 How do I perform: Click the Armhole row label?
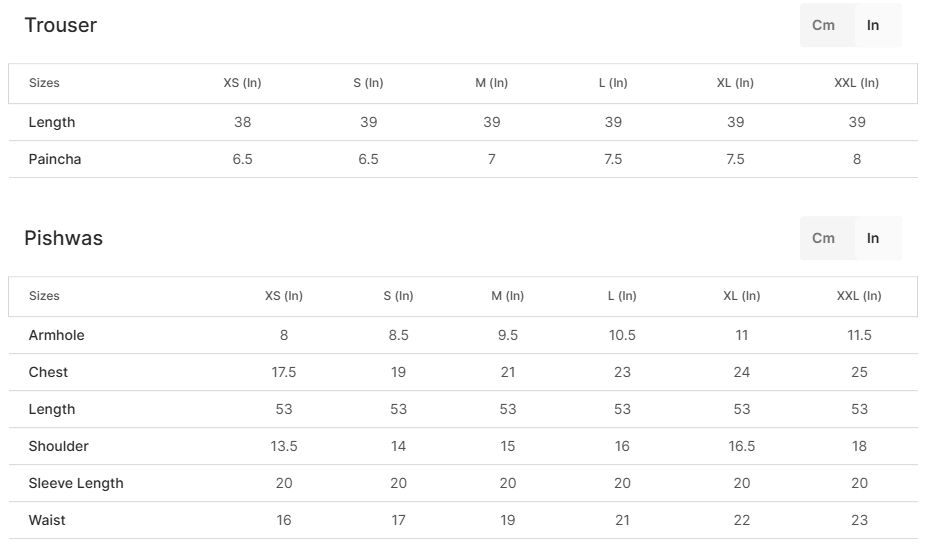pyautogui.click(x=57, y=335)
